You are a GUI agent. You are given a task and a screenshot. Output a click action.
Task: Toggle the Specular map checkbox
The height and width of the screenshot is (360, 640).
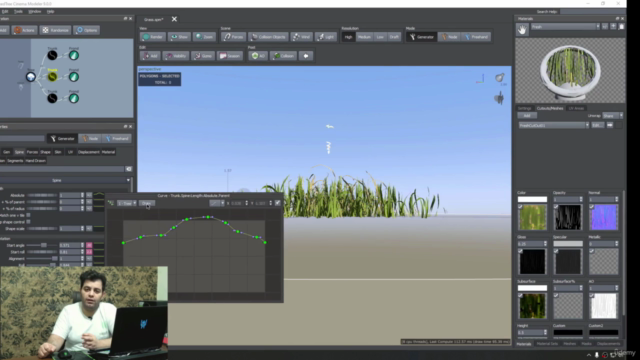[556, 251]
